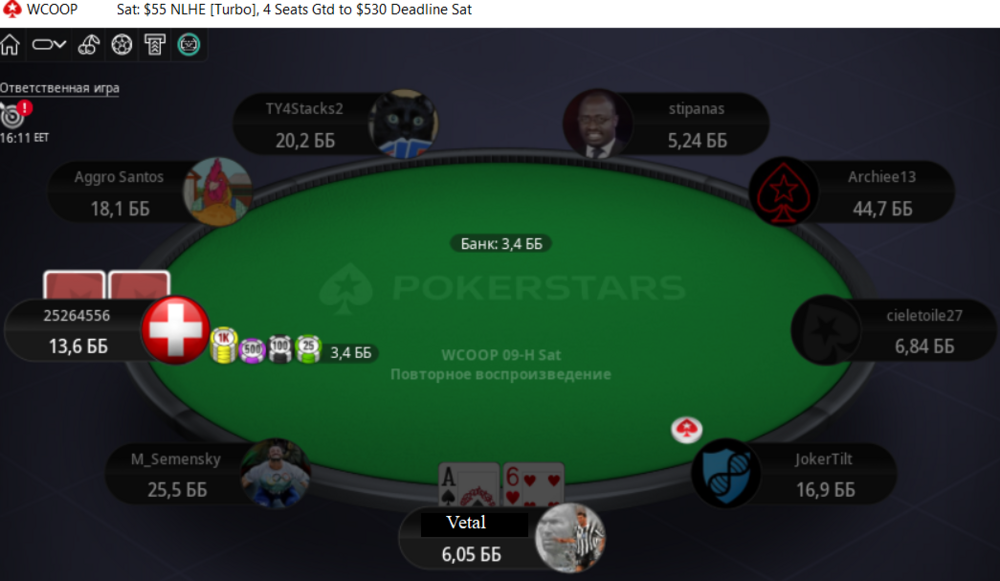Screen dimensions: 1000x581
Task: Click the chip stack bet of 3,4 ББ
Action: [294, 348]
